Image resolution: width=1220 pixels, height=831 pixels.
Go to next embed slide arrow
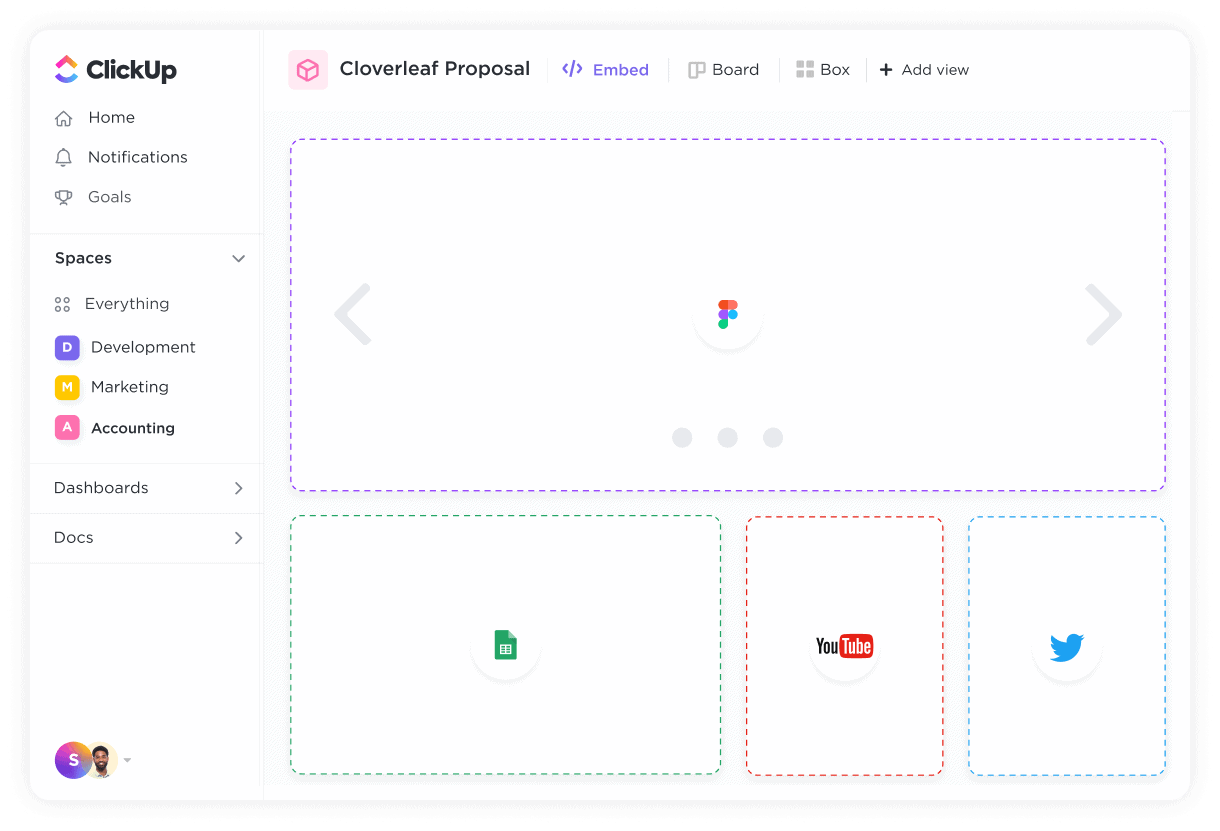click(x=1103, y=314)
